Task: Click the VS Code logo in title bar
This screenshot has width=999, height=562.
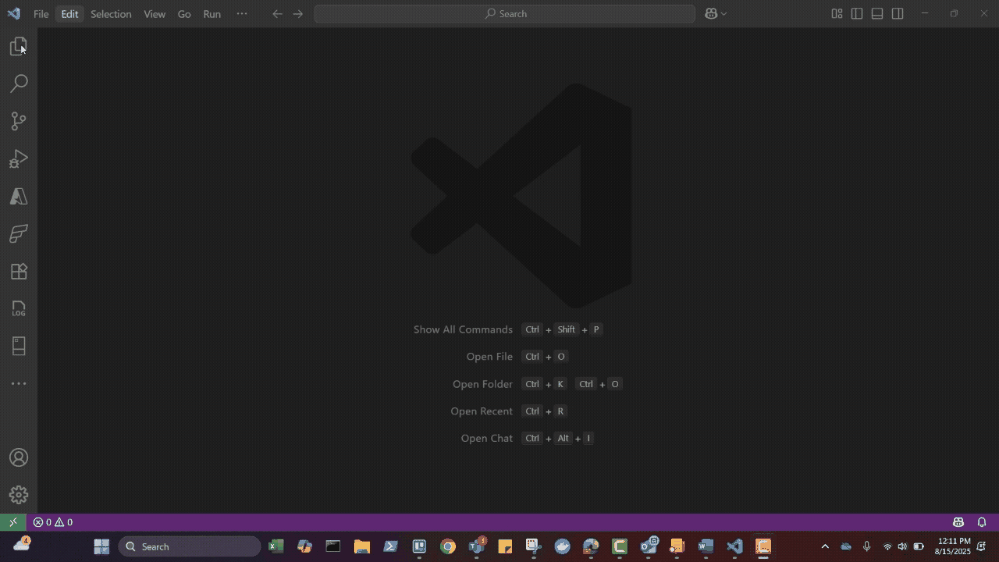Action: [13, 13]
